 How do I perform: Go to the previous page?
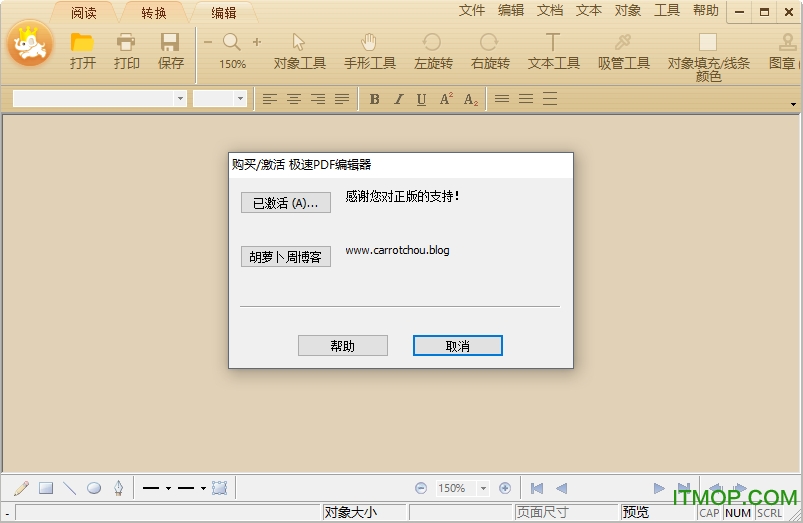(561, 488)
